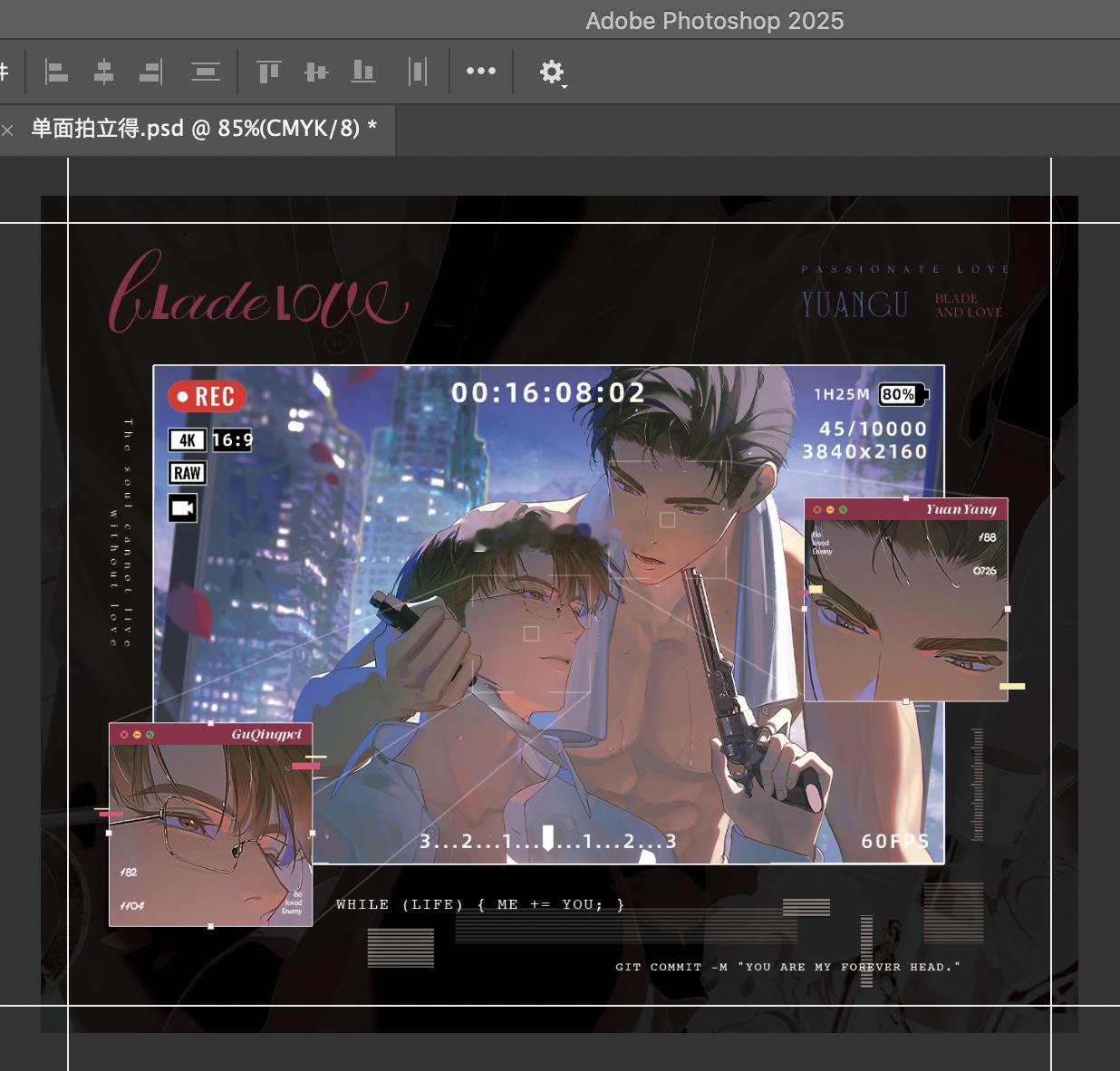The width and height of the screenshot is (1120, 1071).
Task: Align vertical centers of layers
Action: point(315,72)
